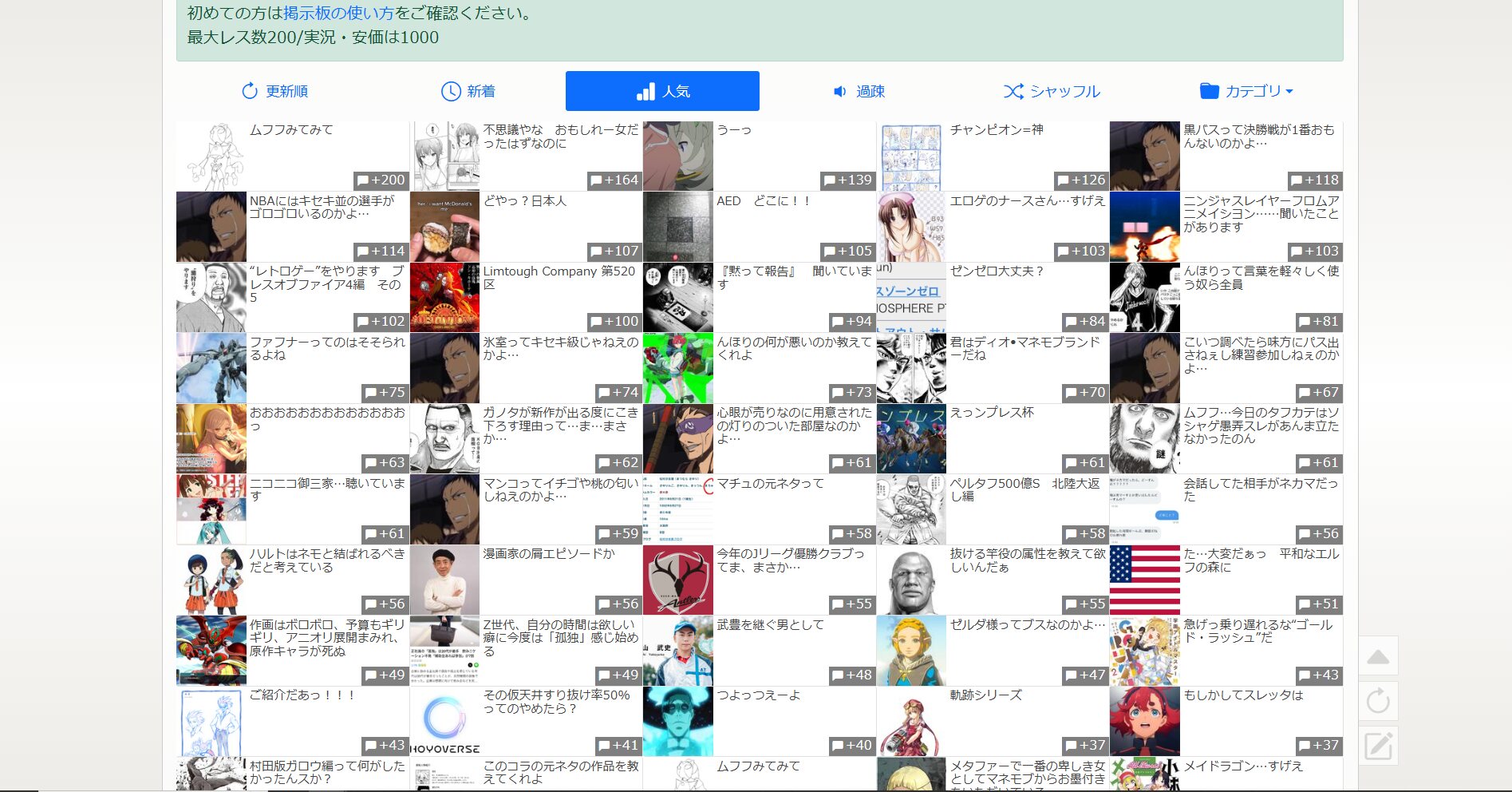This screenshot has height=792, width=1512.
Task: Open the カテゴリ dropdown menu
Action: coord(1246,91)
